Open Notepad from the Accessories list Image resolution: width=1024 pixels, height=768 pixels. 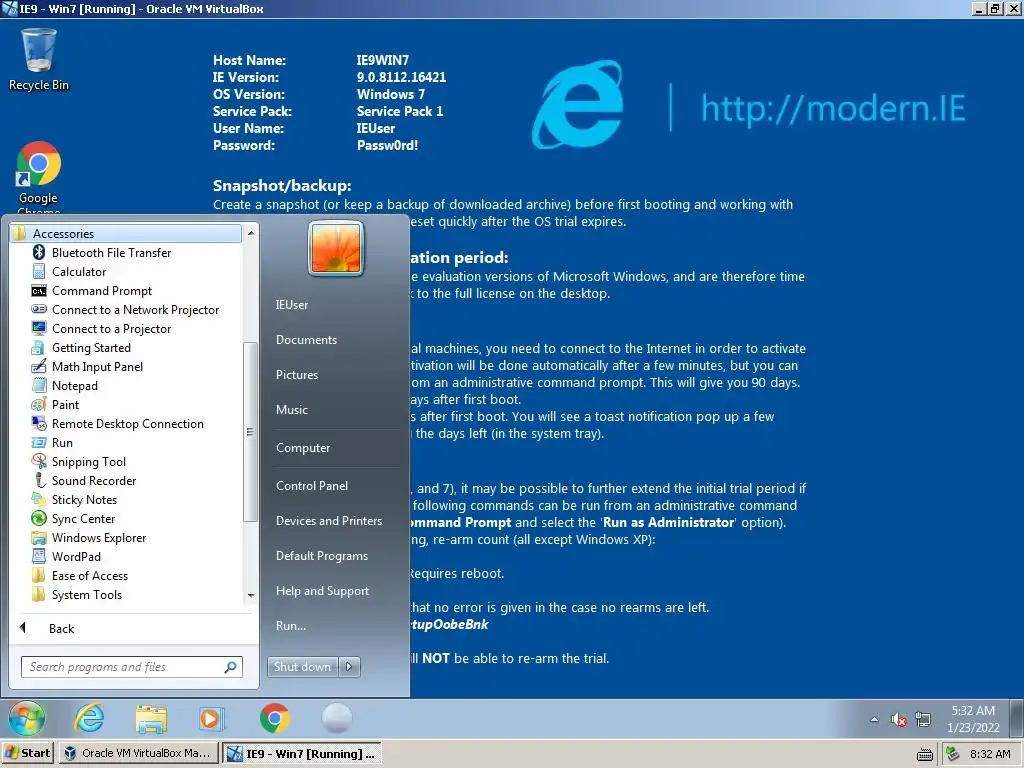pos(74,385)
